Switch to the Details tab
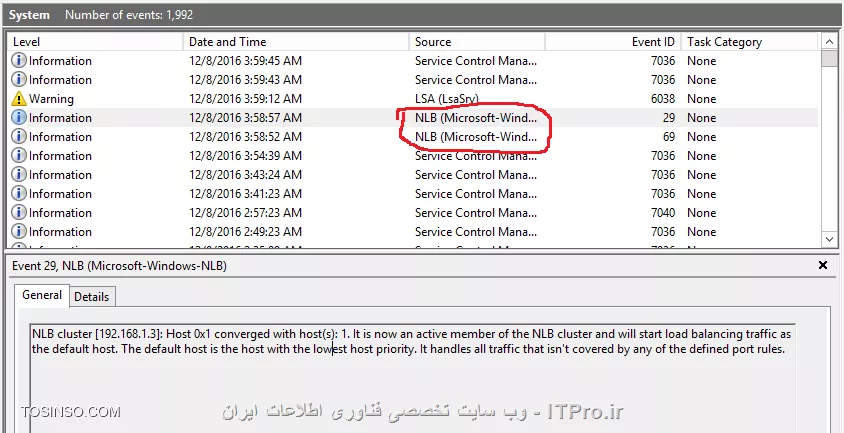This screenshot has height=433, width=844. (92, 297)
